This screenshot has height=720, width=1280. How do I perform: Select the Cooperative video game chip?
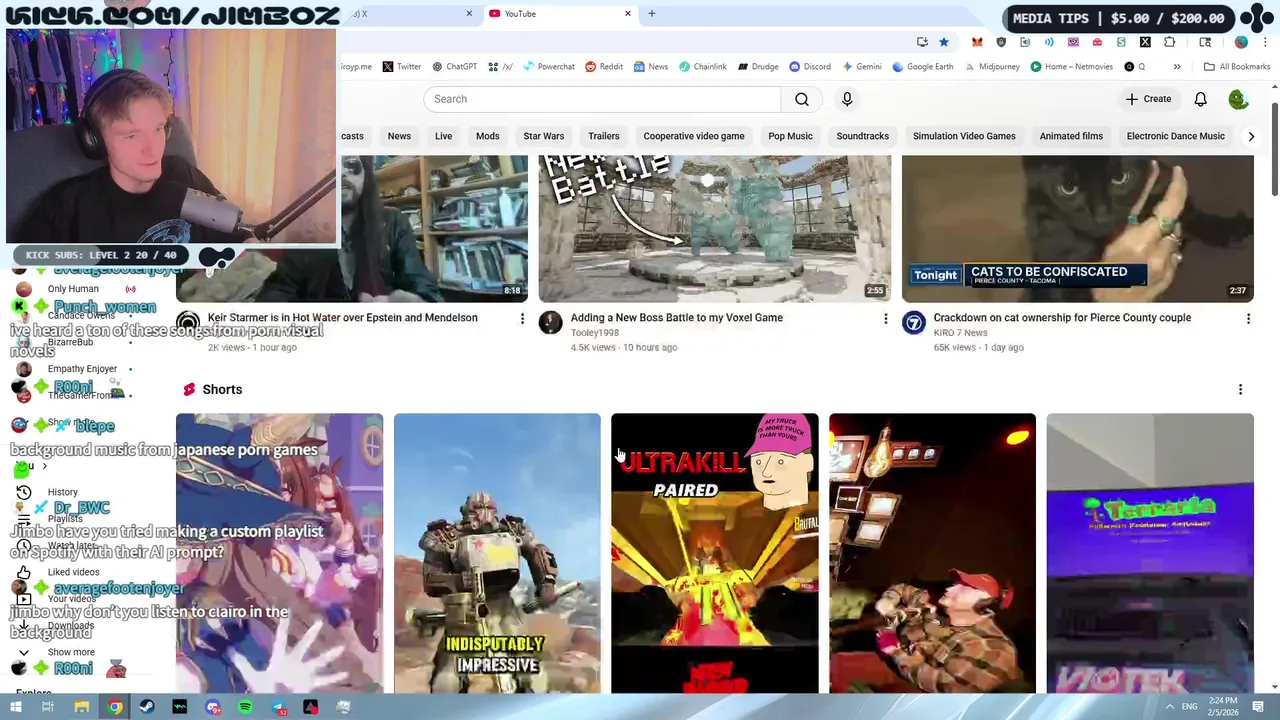693,136
